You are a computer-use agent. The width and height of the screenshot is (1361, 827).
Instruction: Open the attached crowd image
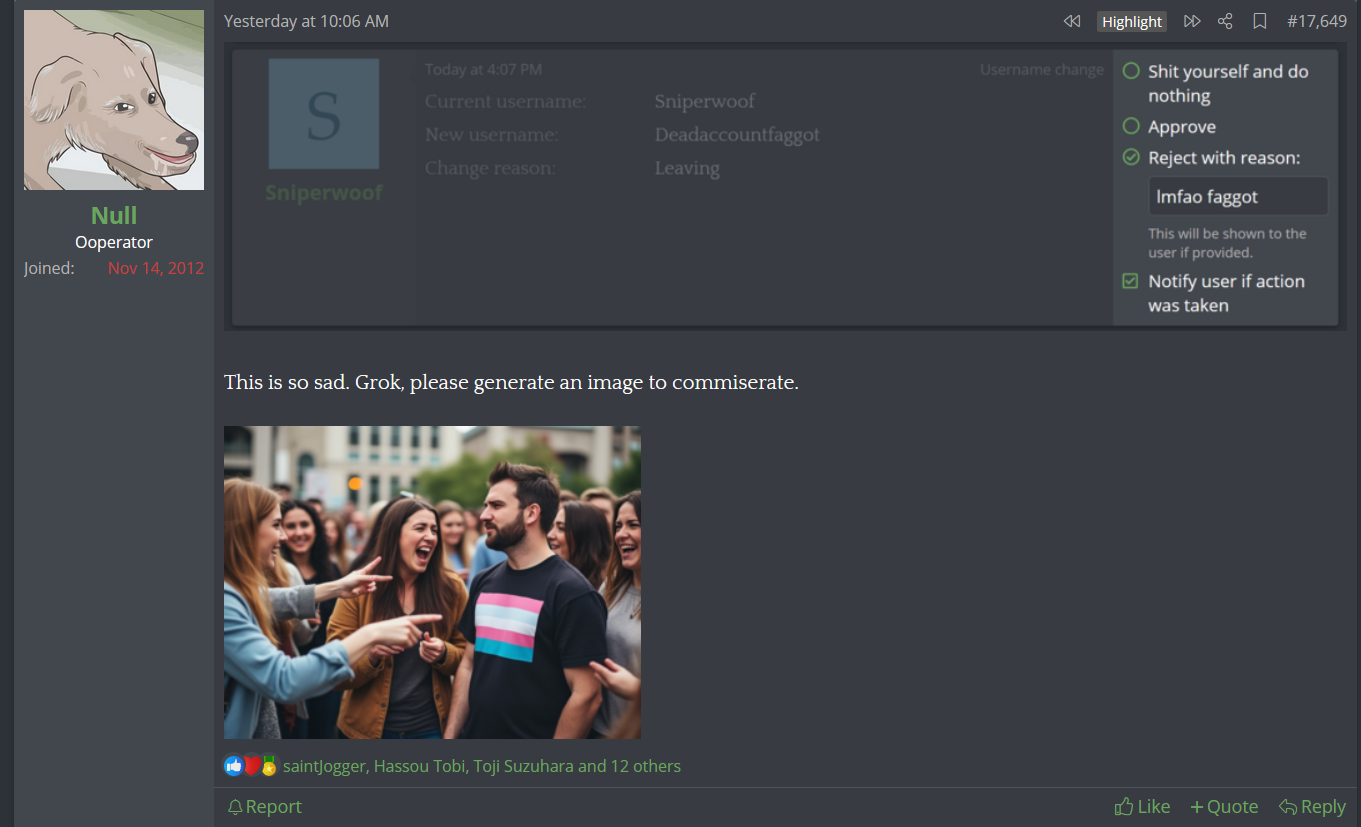(432, 582)
